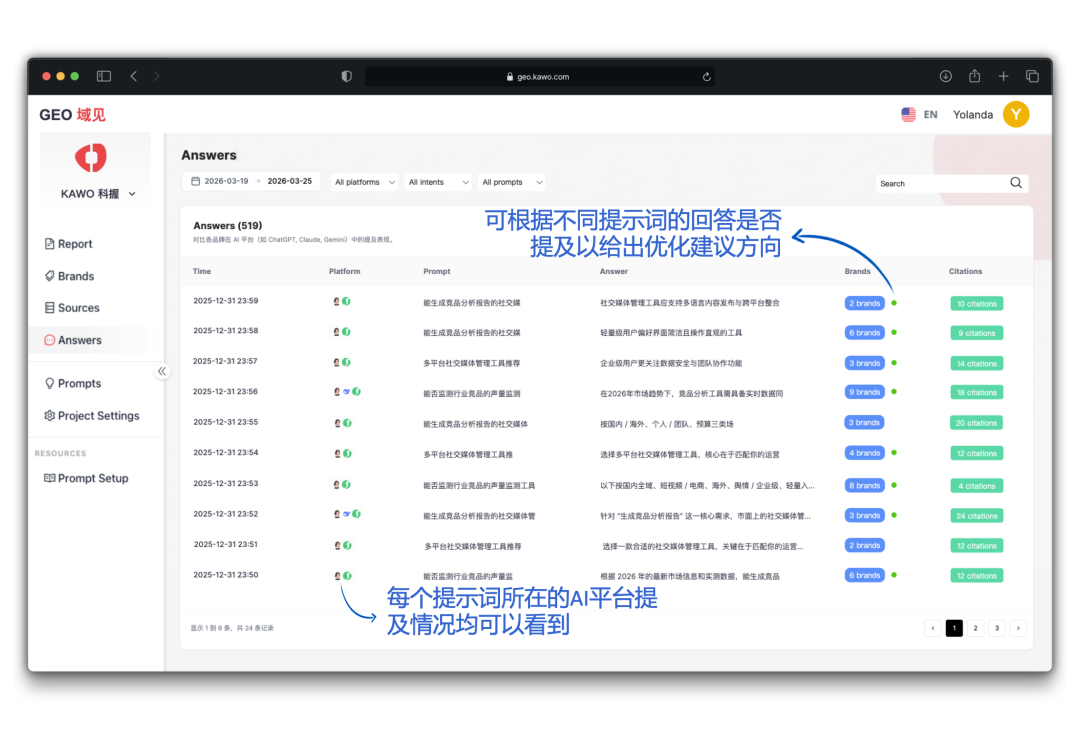Go to Sources in the sidebar
Viewport: 1080px width, 730px height.
click(x=78, y=308)
